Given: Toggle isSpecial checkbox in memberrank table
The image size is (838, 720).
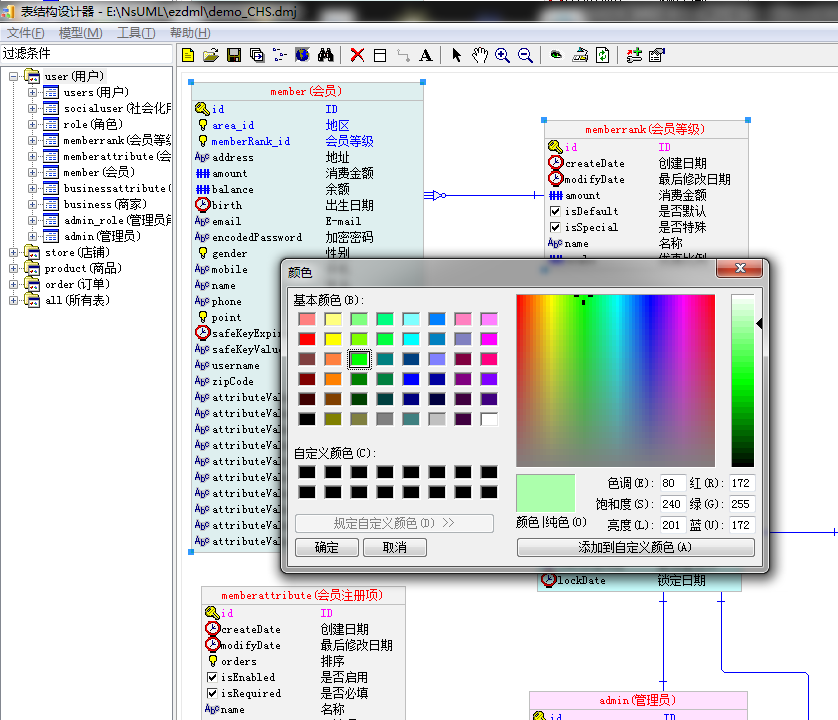Looking at the screenshot, I should coord(555,227).
